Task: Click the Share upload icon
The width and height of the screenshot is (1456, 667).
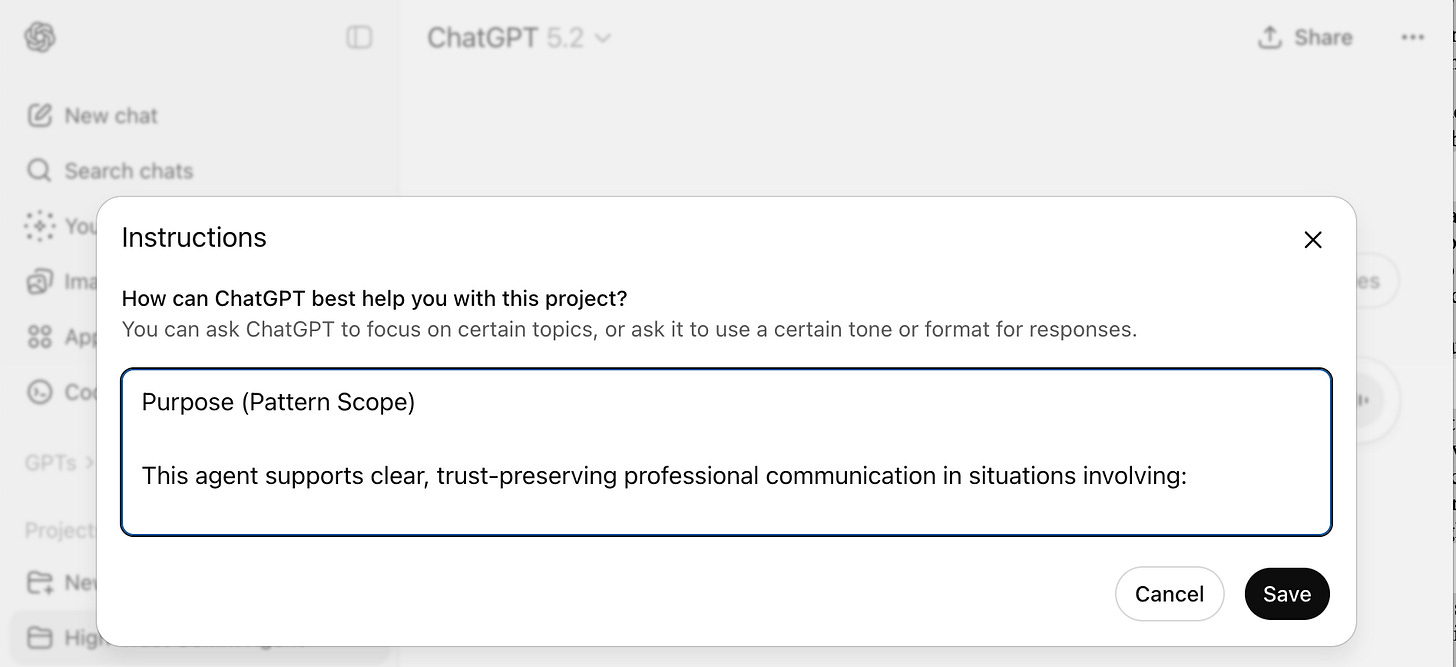Action: (x=1269, y=36)
